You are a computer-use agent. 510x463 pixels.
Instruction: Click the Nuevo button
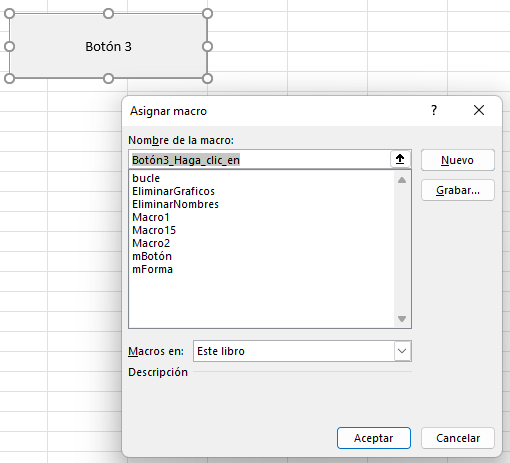(x=458, y=160)
